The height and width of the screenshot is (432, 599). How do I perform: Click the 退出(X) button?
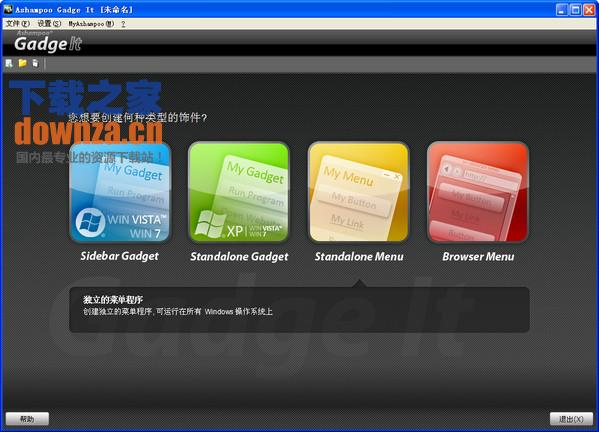[571, 419]
